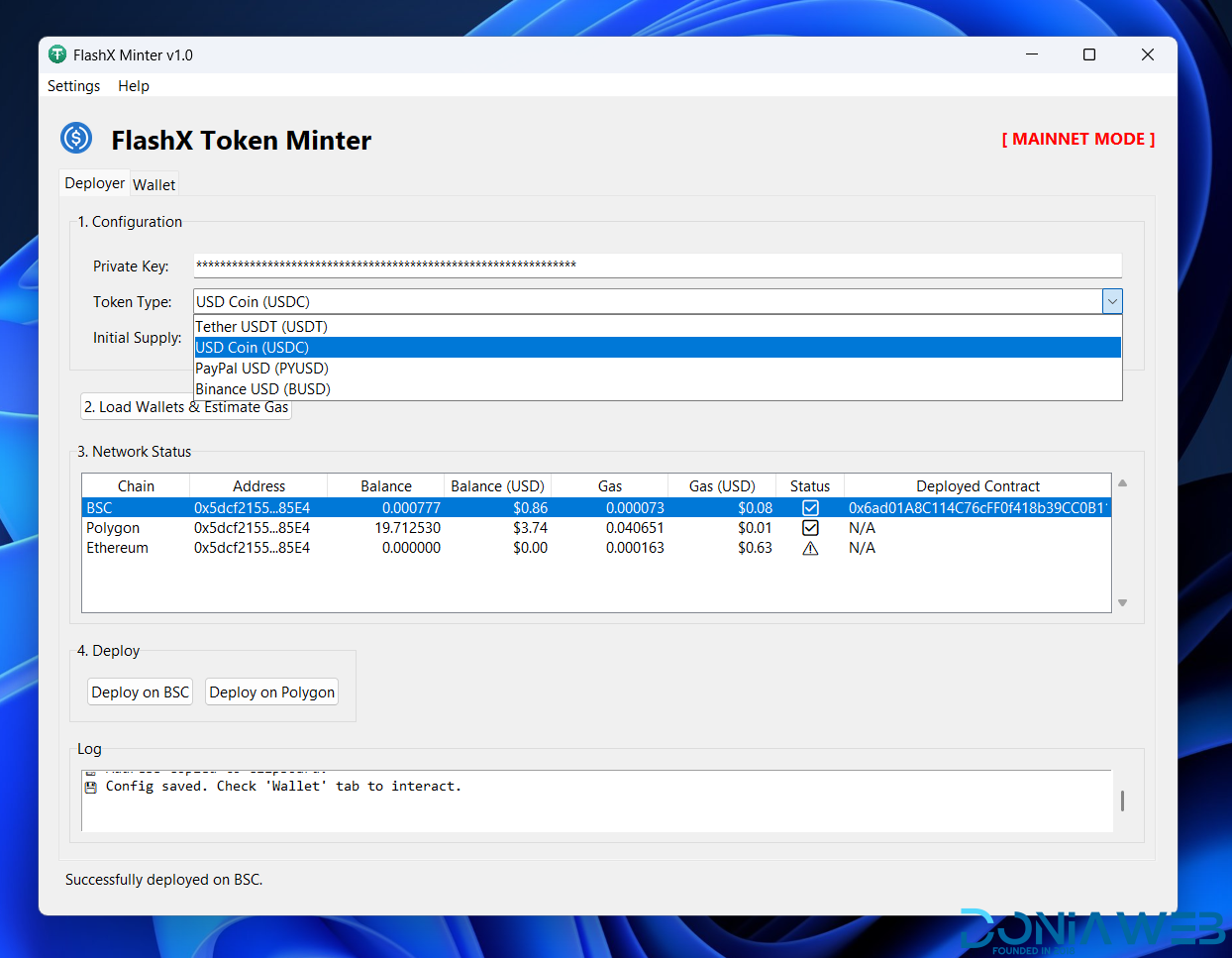Collapse the Token Type dropdown arrow
The height and width of the screenshot is (958, 1232).
[x=1112, y=301]
